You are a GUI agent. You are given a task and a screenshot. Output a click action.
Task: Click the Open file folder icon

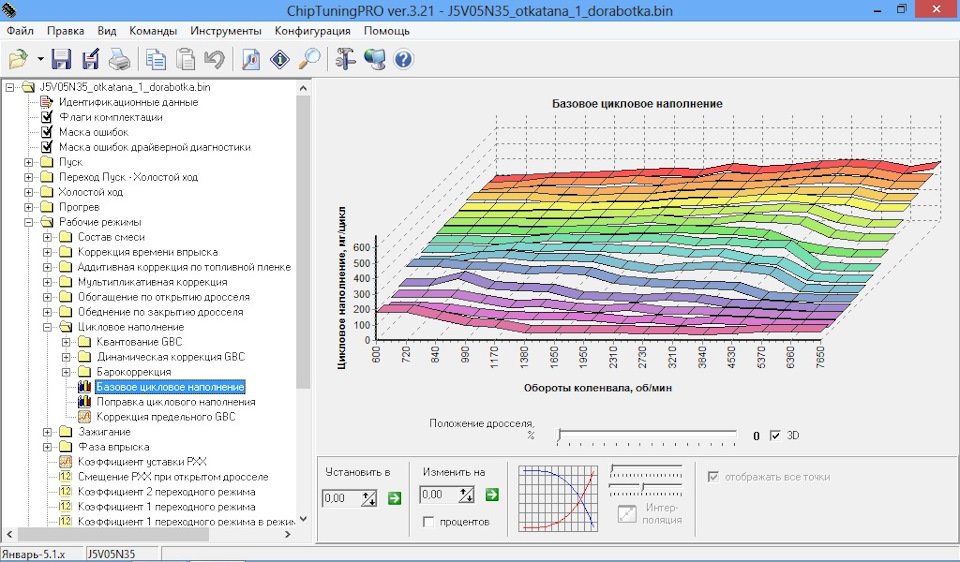pos(17,59)
